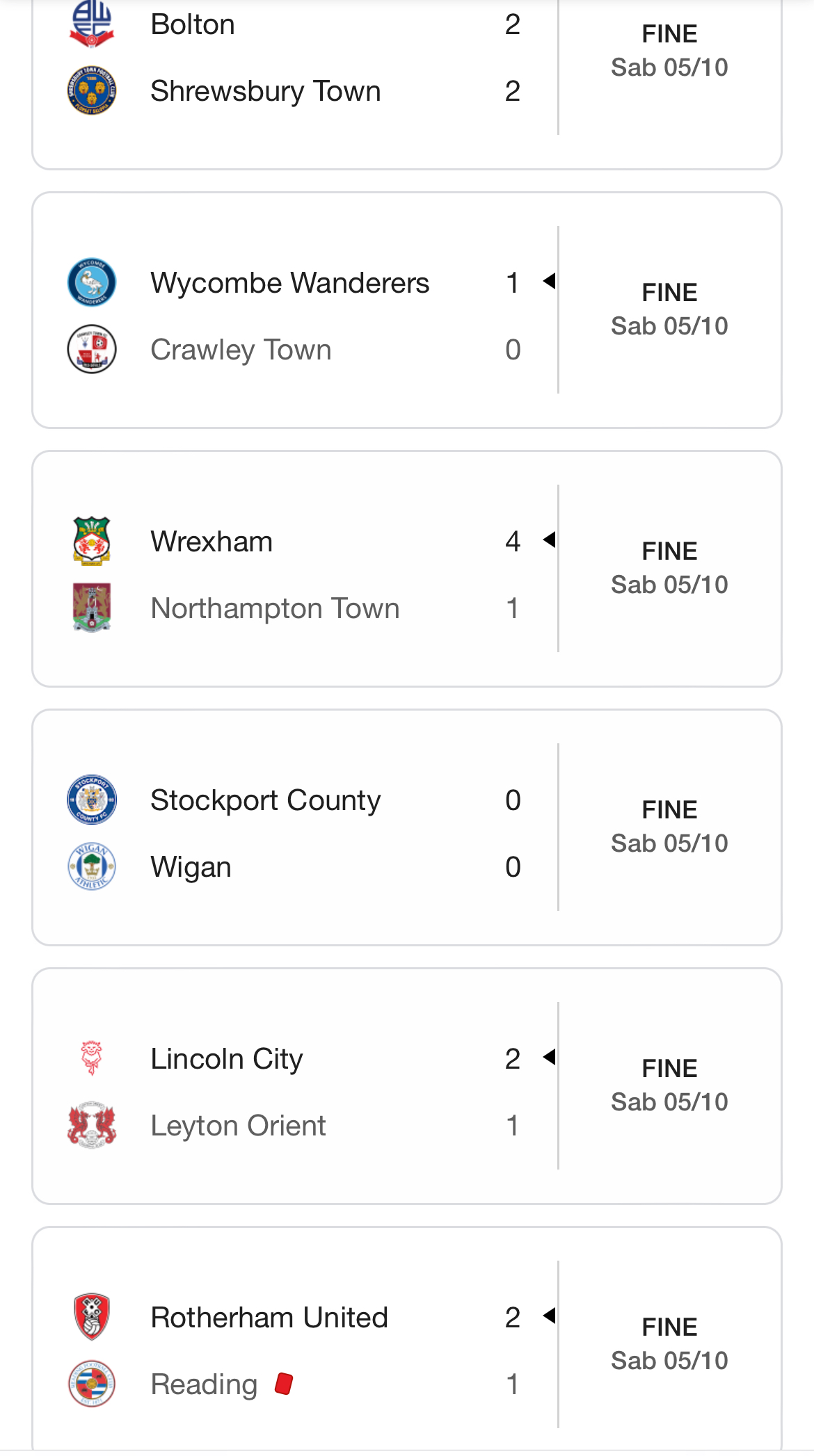Tap the Reading club crest
Viewport: 814px width, 1456px height.
pos(91,1384)
